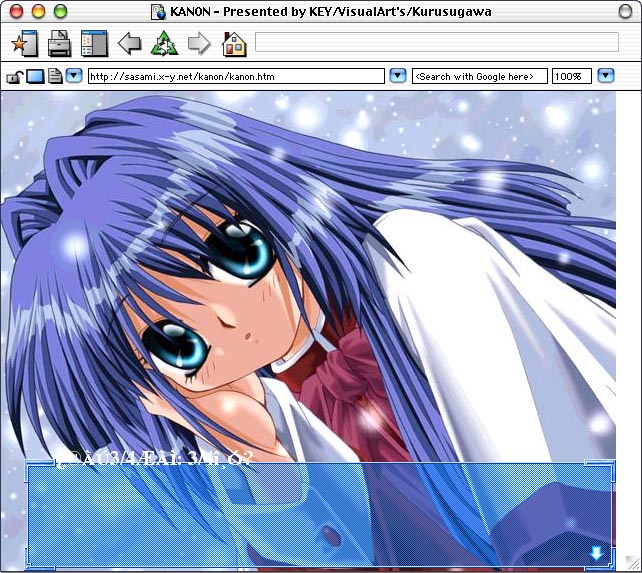The height and width of the screenshot is (573, 642).
Task: Click the document page mode icon
Action: coord(55,76)
